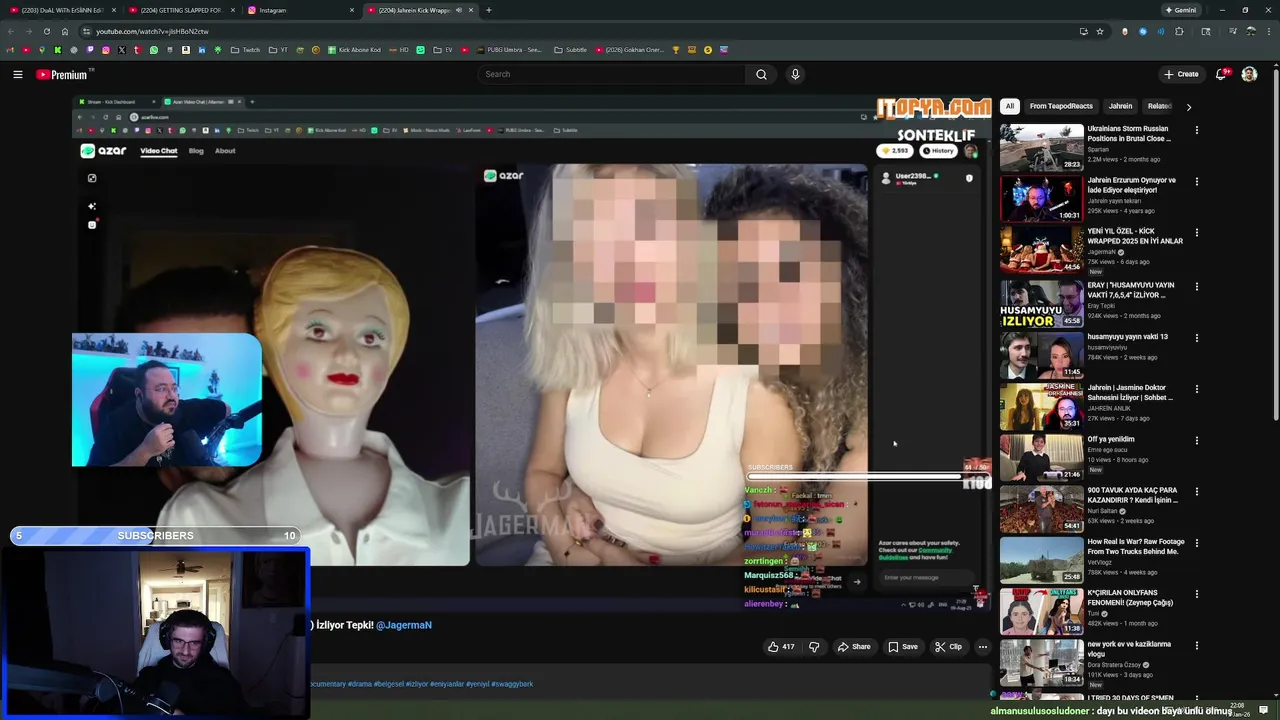
Task: Select the From TeapodReacts chip
Action: point(1061,106)
